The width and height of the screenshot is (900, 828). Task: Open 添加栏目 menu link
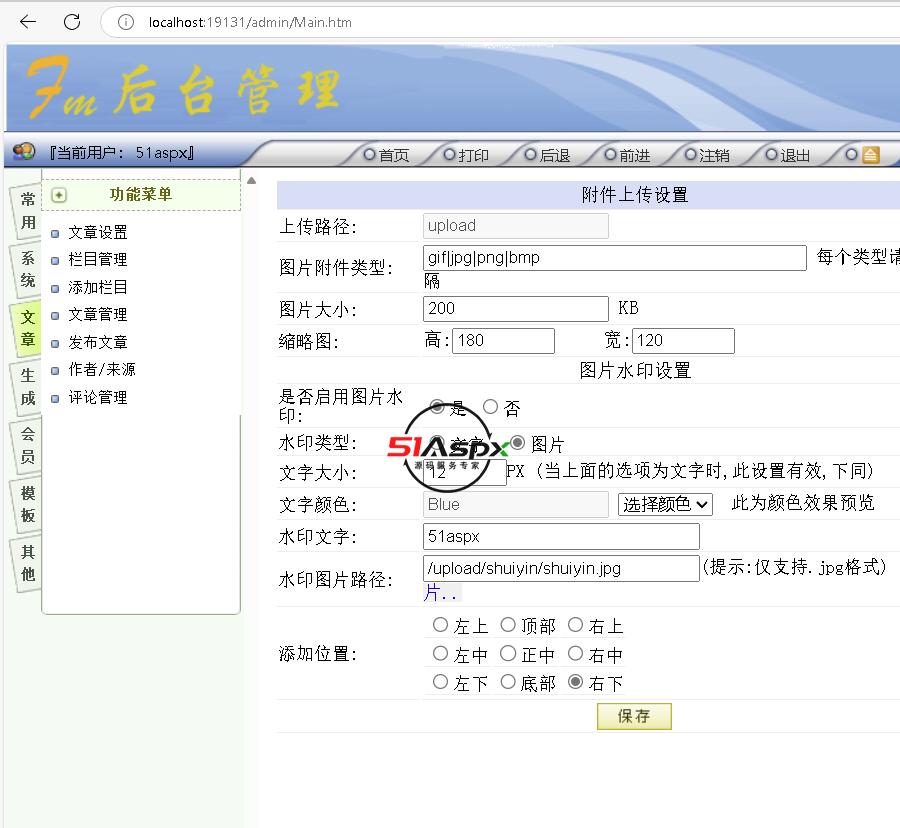click(x=98, y=287)
